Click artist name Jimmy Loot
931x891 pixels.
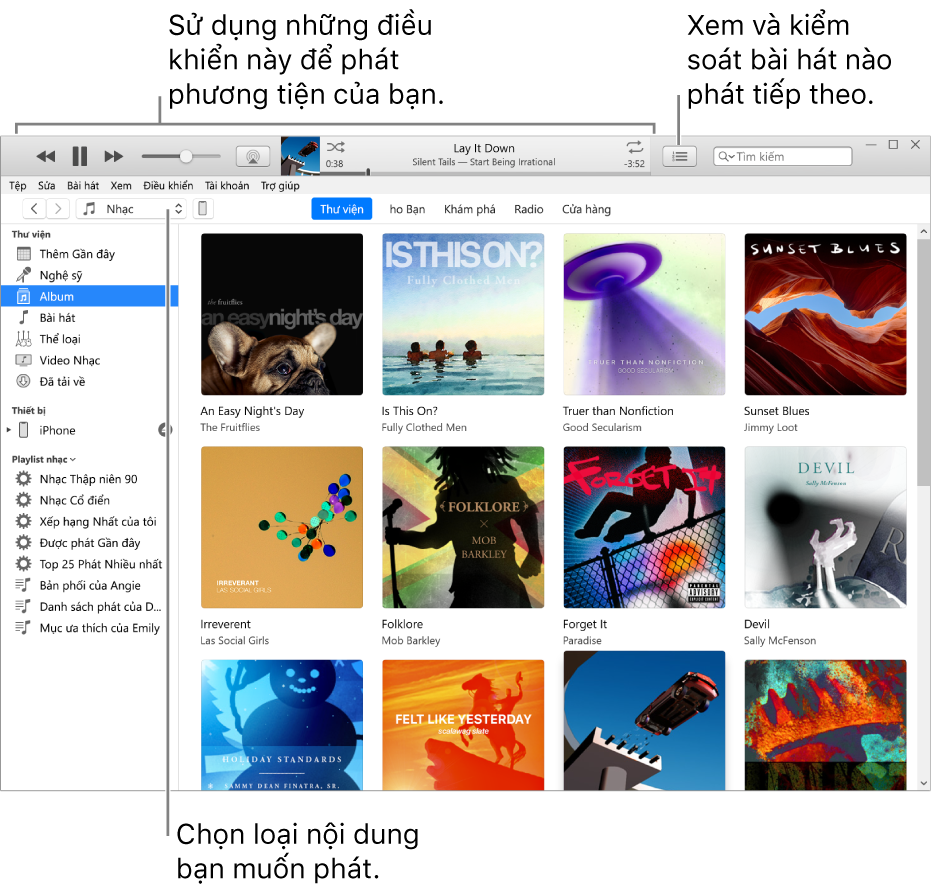point(771,427)
